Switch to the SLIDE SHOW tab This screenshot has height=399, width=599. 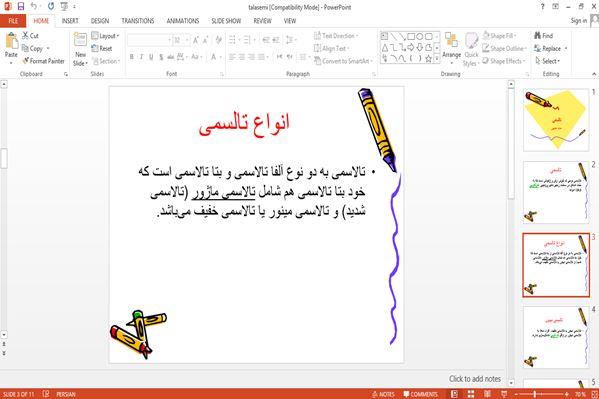click(x=226, y=21)
